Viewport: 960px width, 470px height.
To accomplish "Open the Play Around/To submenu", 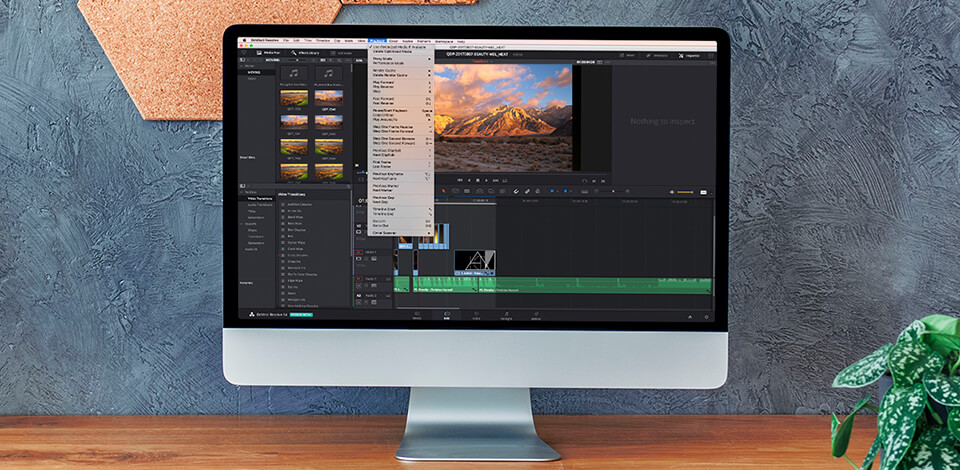I will point(400,119).
